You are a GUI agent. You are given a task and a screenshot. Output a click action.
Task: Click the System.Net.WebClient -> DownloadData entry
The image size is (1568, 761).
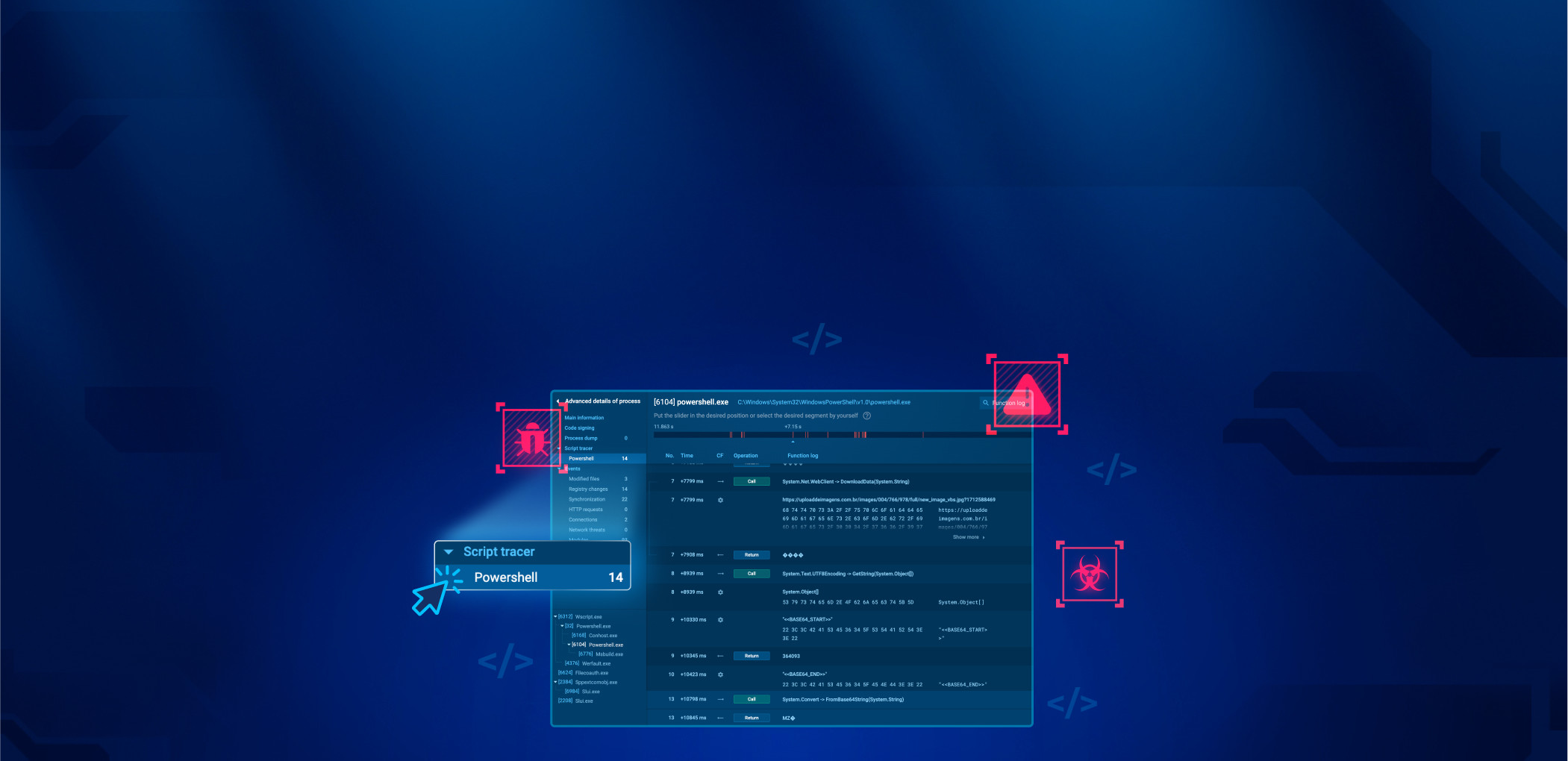point(846,482)
